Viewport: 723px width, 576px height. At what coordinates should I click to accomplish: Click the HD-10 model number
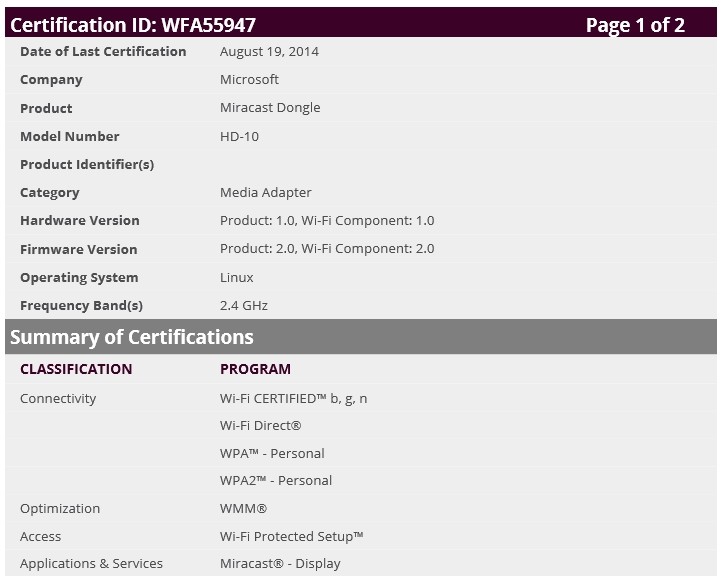click(x=239, y=136)
